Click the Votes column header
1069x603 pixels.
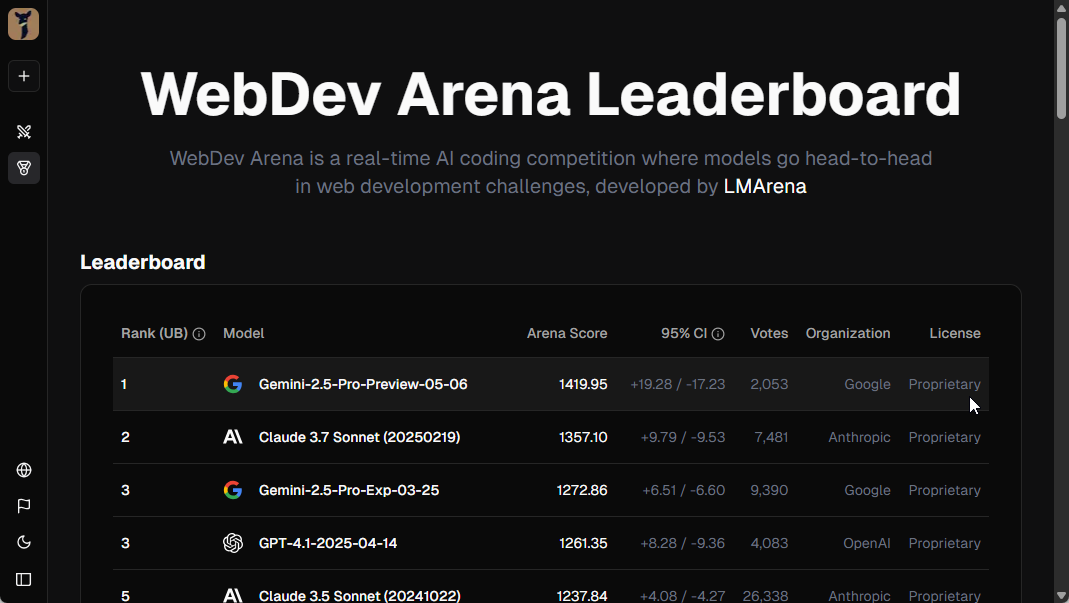769,333
